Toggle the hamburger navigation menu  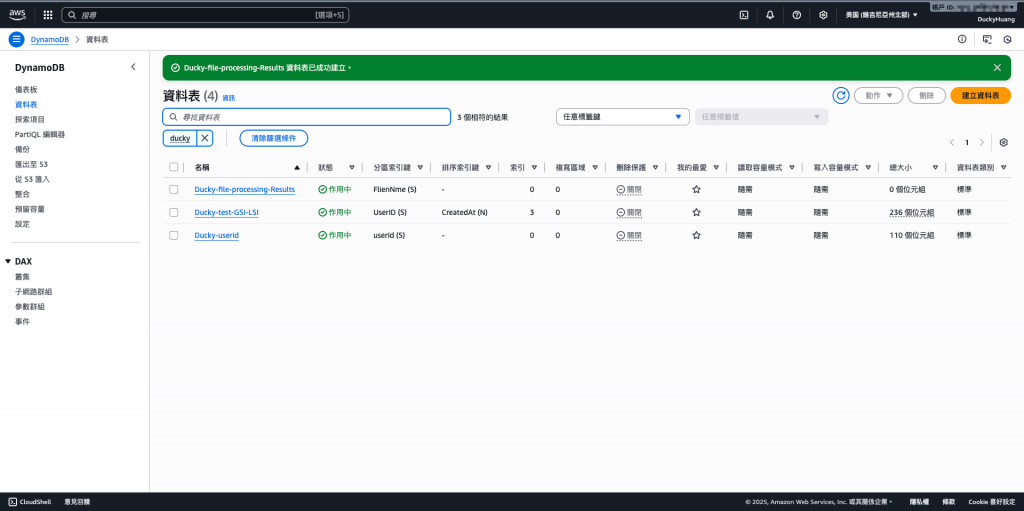[x=16, y=39]
